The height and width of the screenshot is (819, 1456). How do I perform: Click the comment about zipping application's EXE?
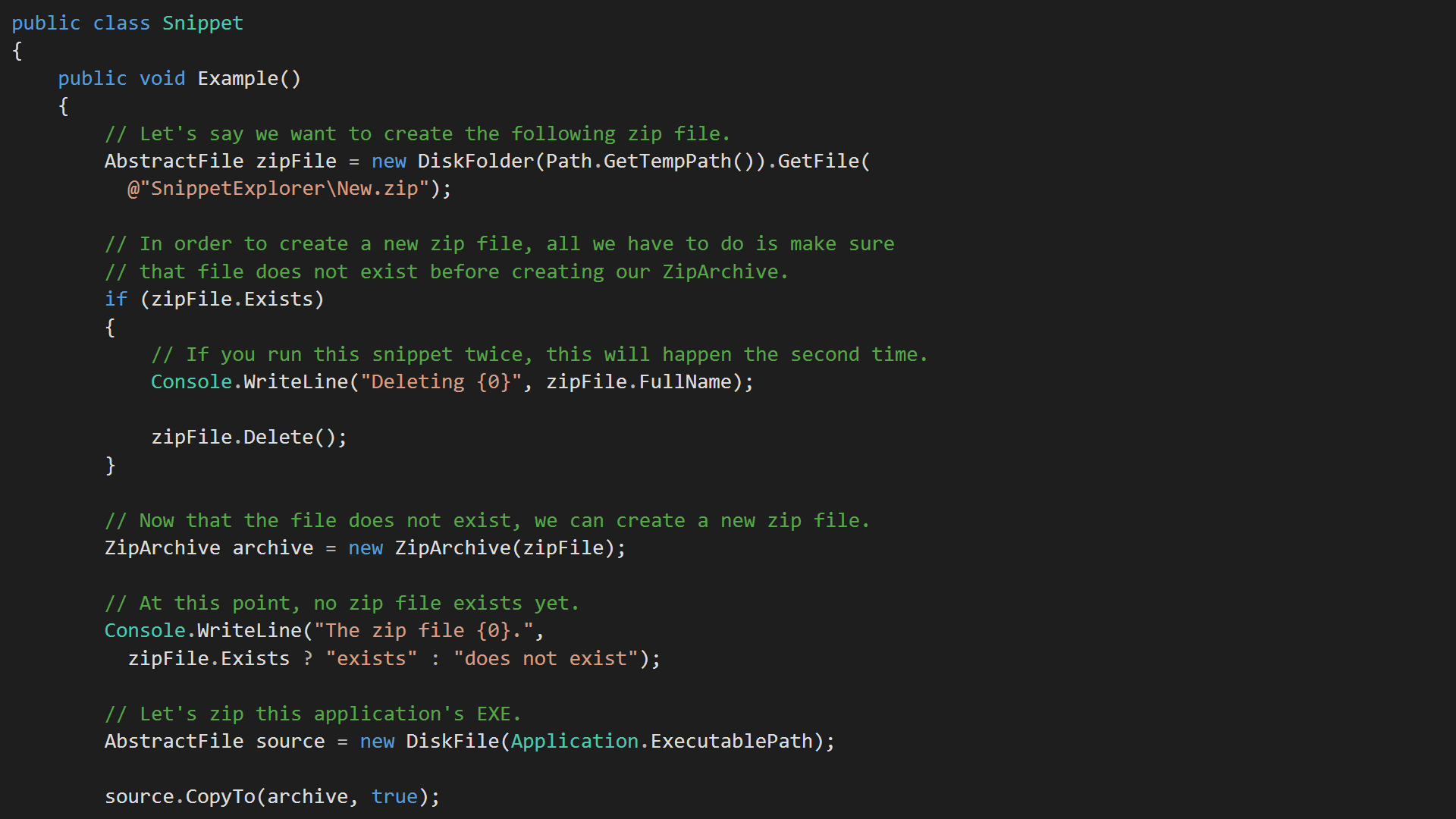[x=312, y=714]
